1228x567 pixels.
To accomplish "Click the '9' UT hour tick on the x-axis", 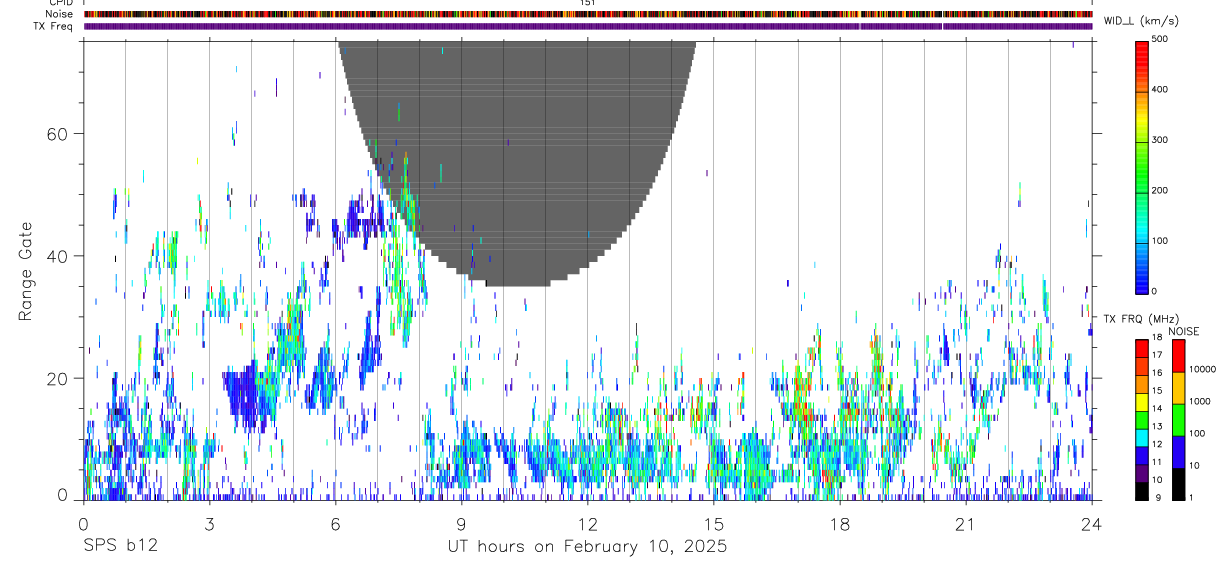I will pos(462,524).
